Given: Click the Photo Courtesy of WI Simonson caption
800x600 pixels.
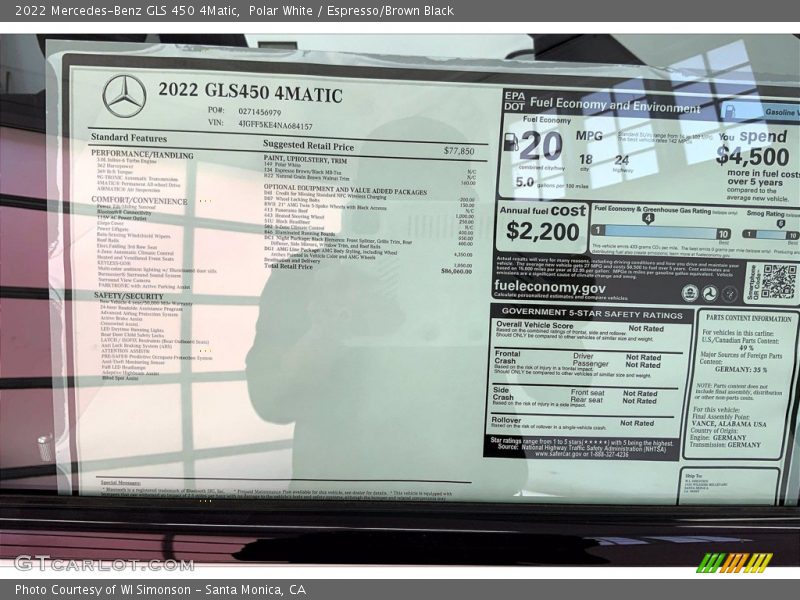Looking at the screenshot, I should (160, 589).
